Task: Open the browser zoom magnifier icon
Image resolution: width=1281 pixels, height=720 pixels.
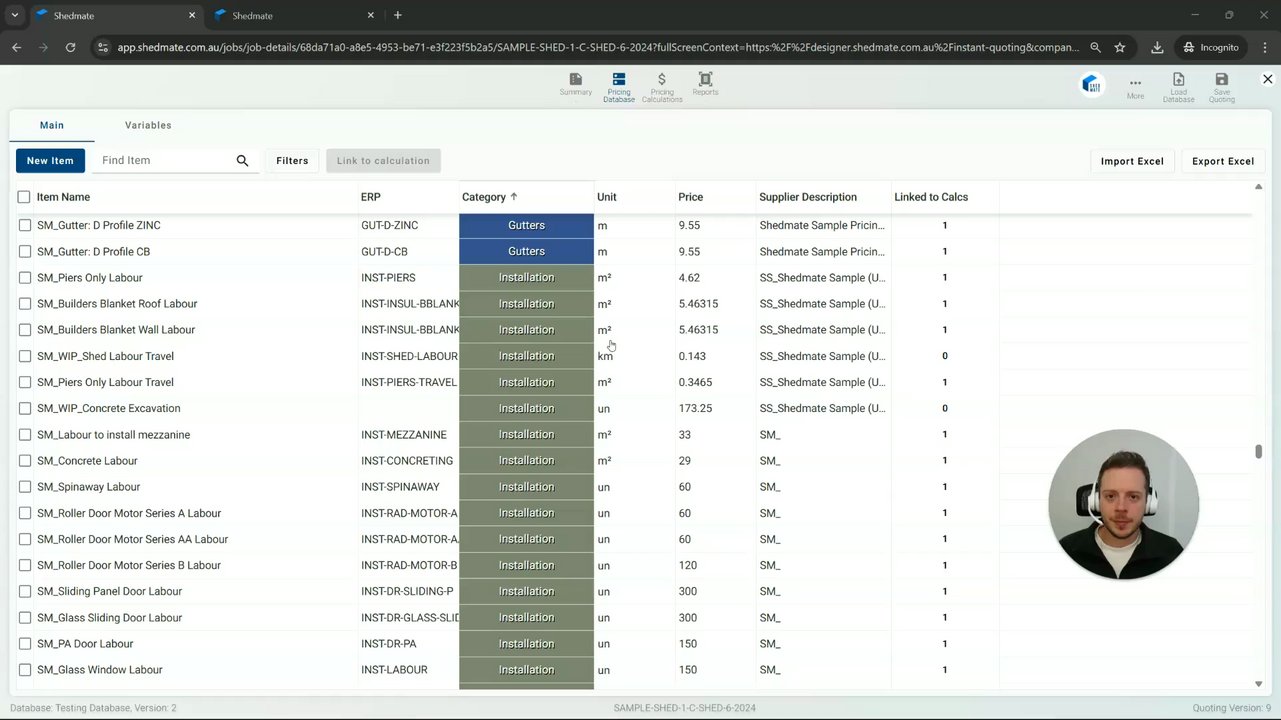Action: coord(1095,47)
